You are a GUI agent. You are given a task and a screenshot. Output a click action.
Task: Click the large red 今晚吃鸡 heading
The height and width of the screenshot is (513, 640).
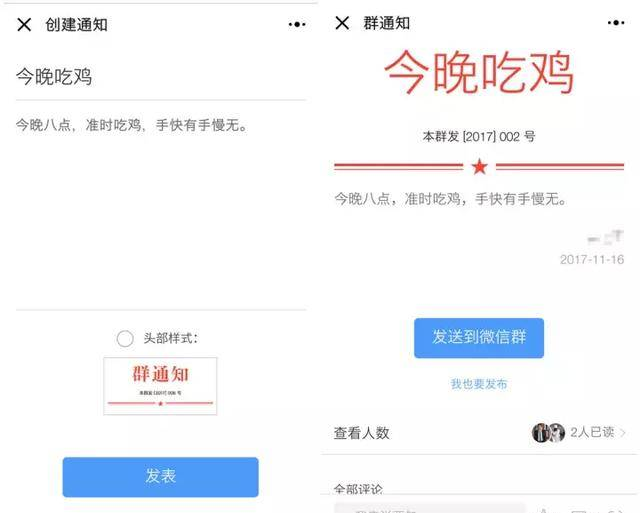pos(479,72)
